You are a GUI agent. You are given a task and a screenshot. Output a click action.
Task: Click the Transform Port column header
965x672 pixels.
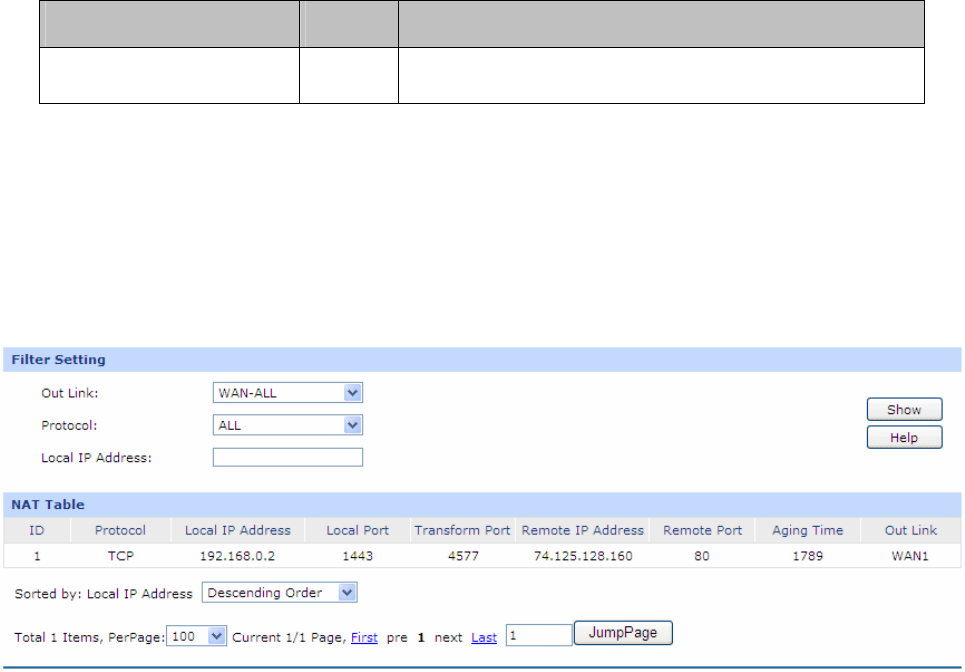coord(462,530)
